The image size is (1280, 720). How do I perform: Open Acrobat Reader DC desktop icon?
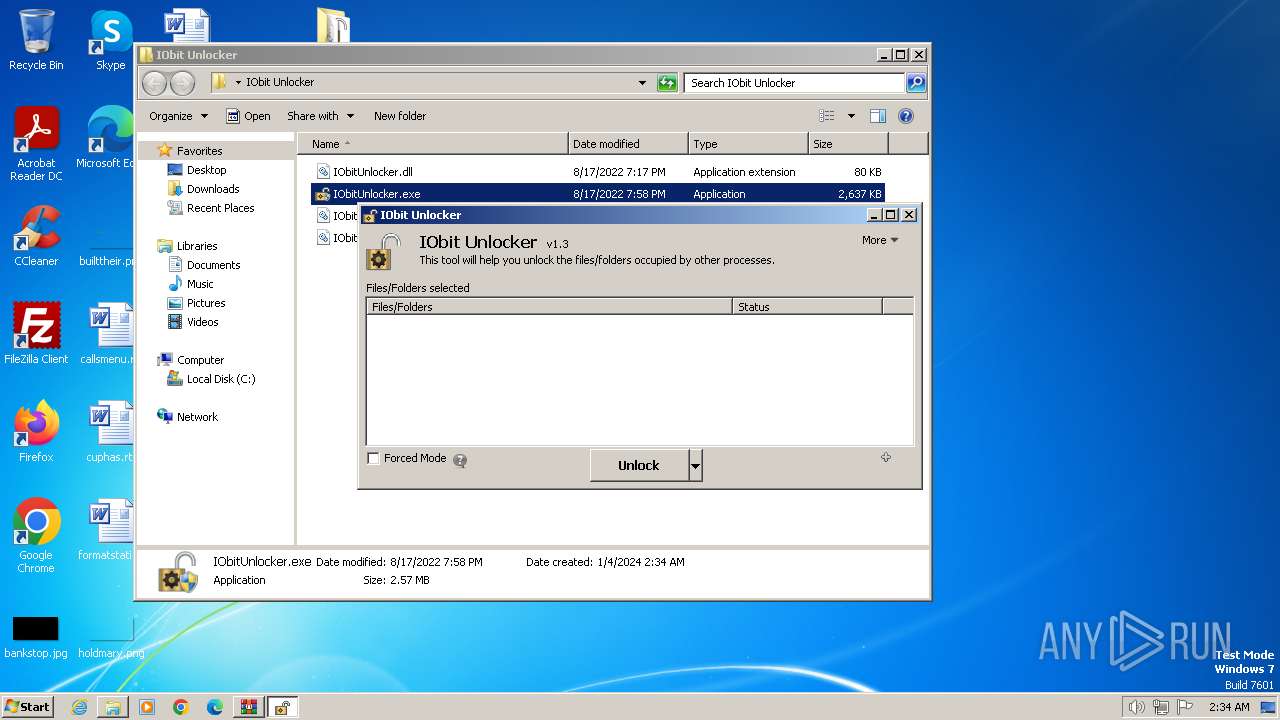pyautogui.click(x=36, y=145)
